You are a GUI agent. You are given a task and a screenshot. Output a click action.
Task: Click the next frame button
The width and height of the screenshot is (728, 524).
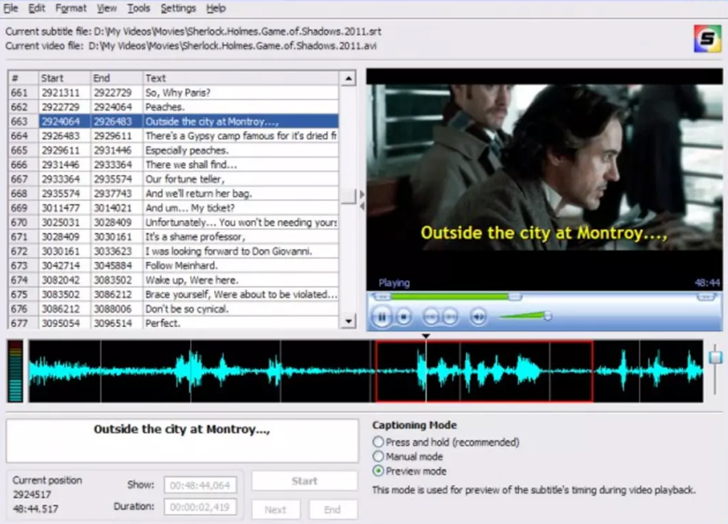[x=450, y=317]
